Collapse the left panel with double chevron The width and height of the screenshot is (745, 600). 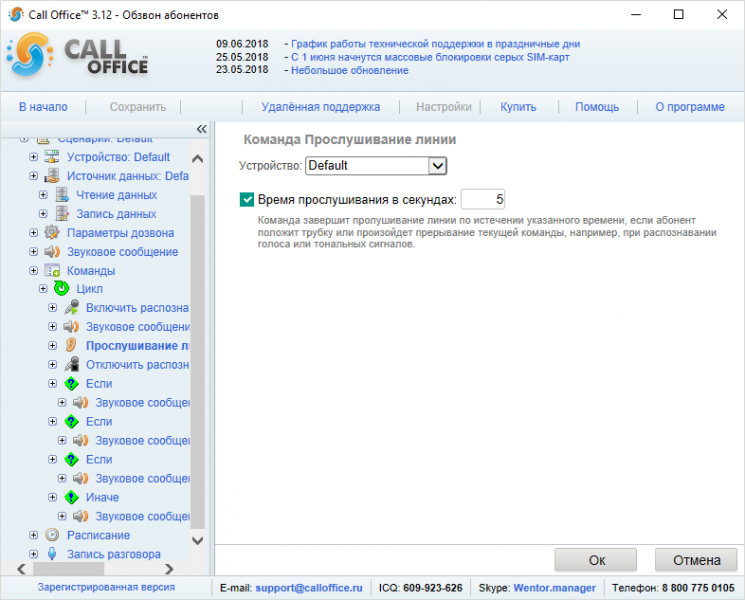coord(201,129)
